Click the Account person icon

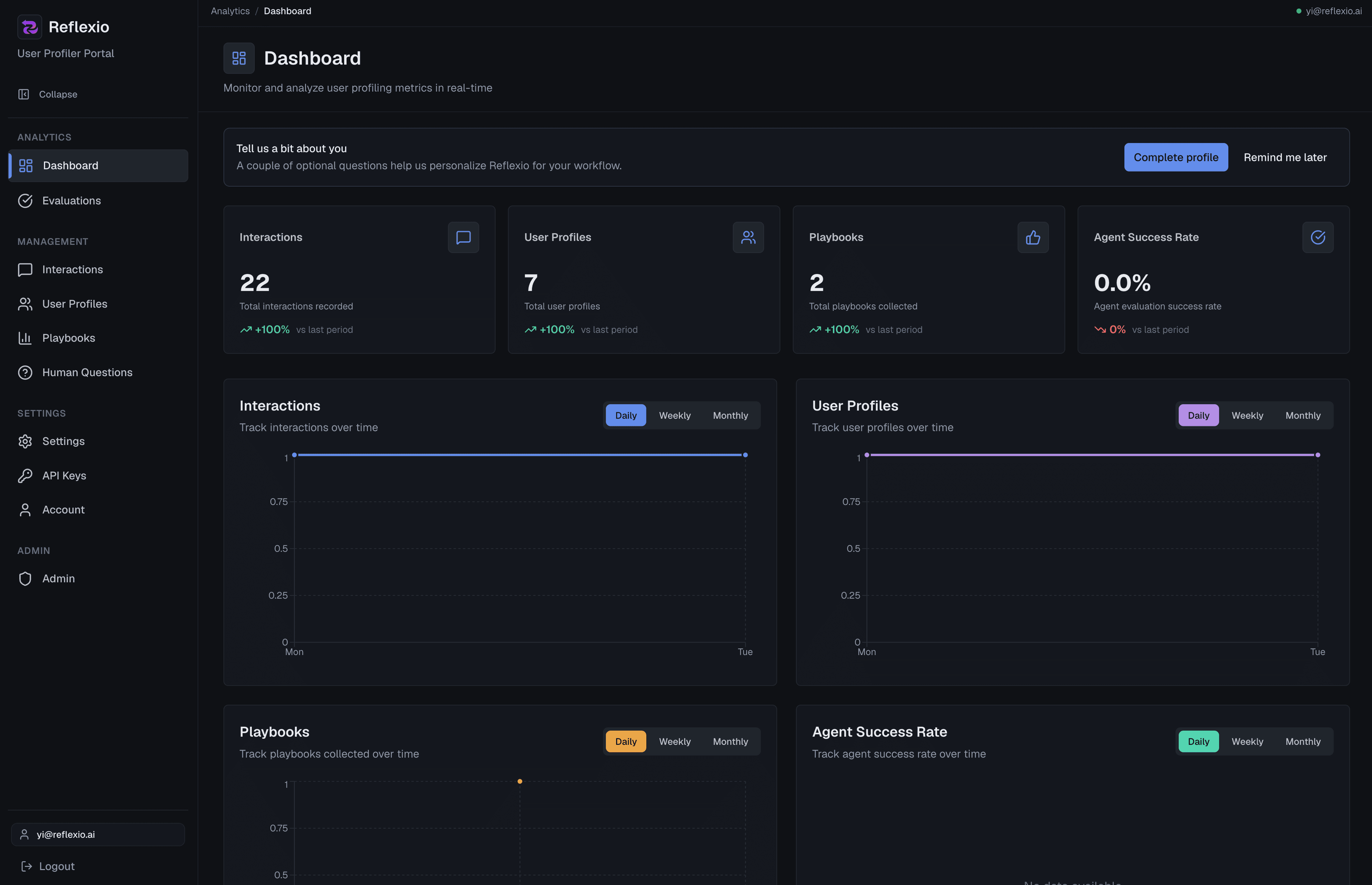coord(25,510)
